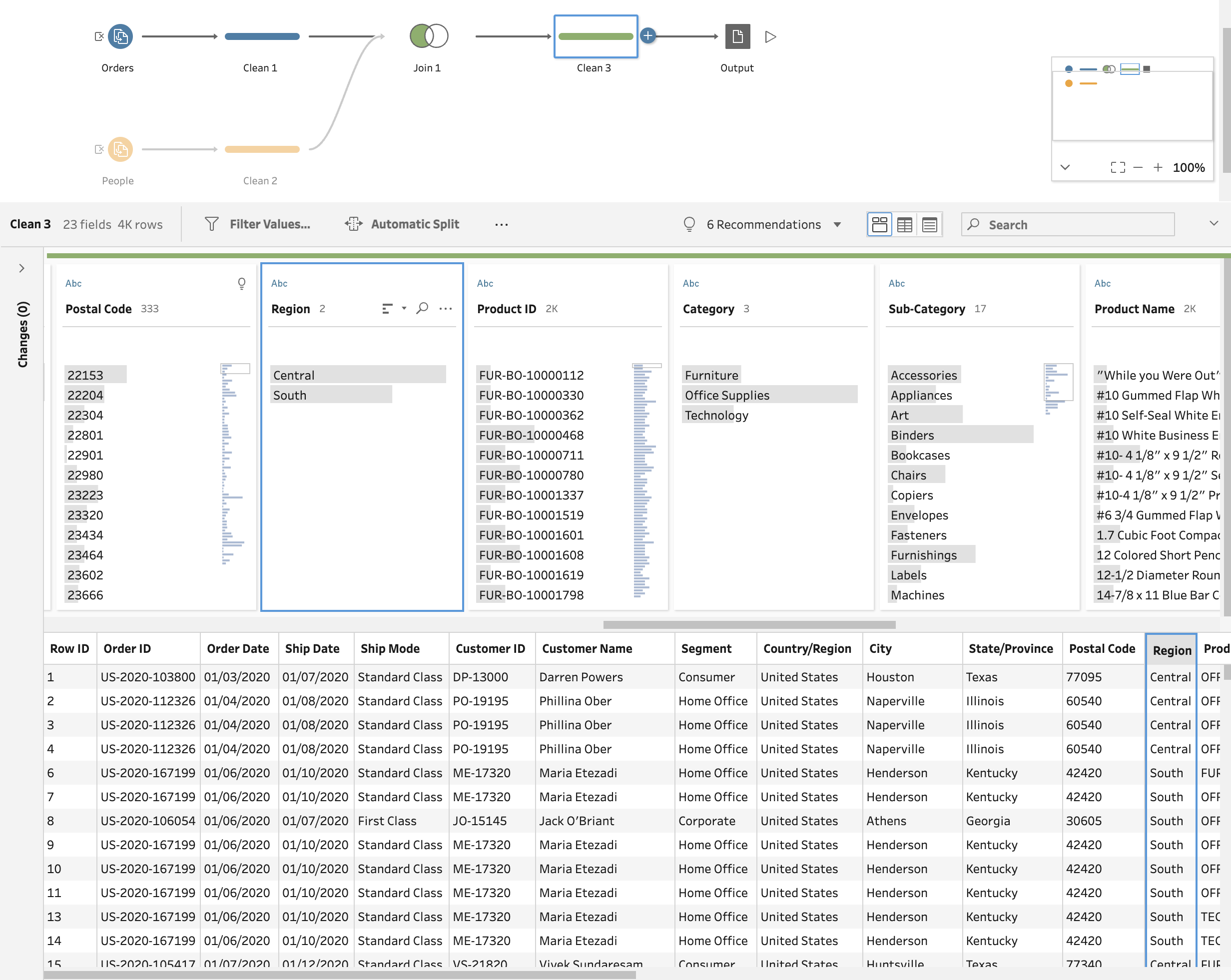Select postal code 22153 value
The width and height of the screenshot is (1231, 980).
point(95,375)
